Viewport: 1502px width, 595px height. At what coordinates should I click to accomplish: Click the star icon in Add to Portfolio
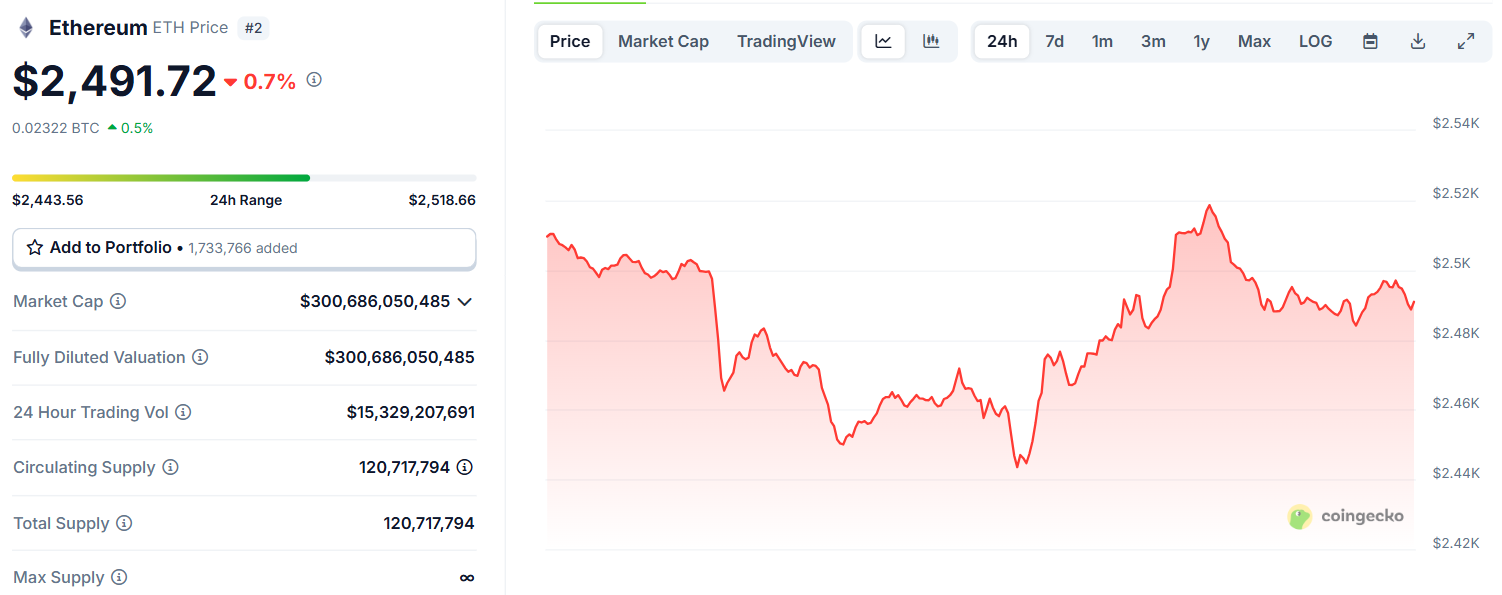coord(35,247)
